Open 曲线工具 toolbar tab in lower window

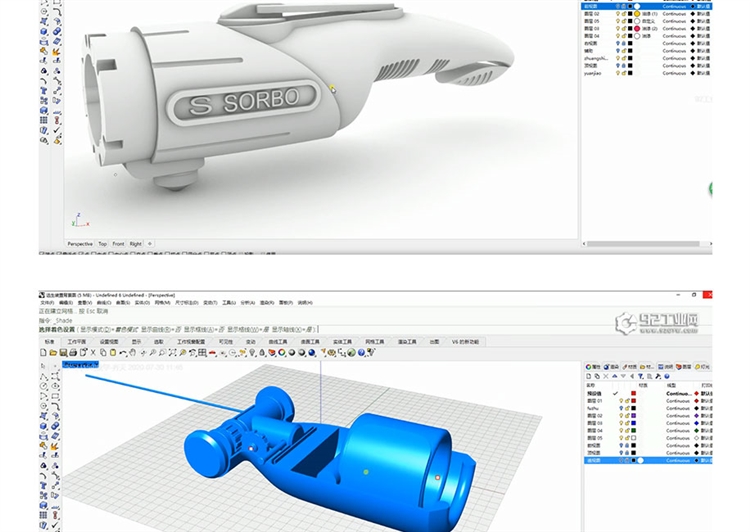[278, 342]
